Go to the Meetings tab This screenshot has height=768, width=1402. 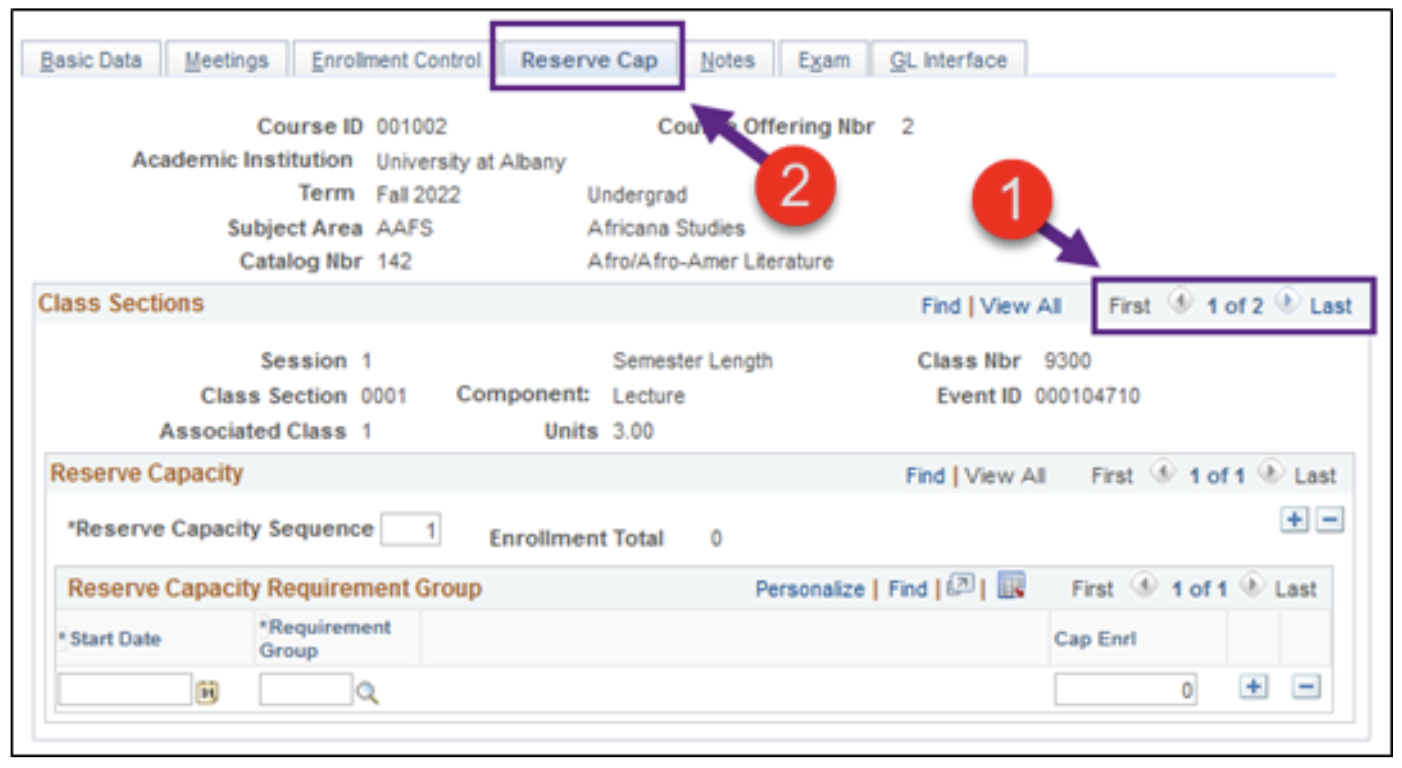click(x=227, y=60)
